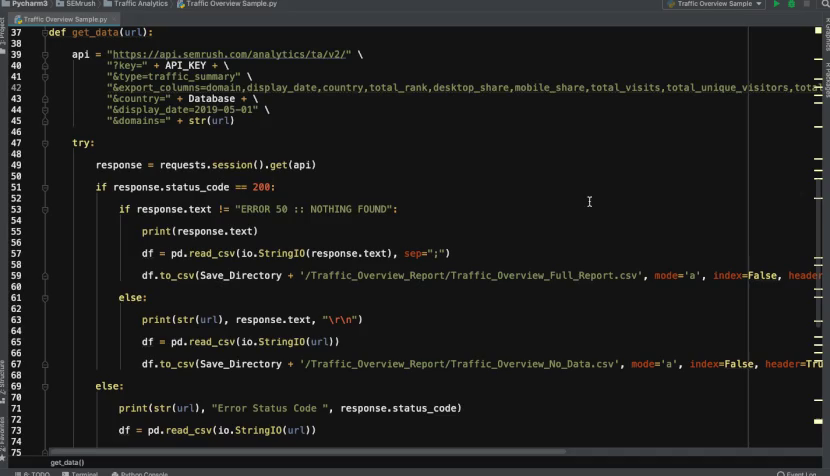Fold the status_code if block at line 51
The width and height of the screenshot is (830, 476).
click(x=43, y=187)
